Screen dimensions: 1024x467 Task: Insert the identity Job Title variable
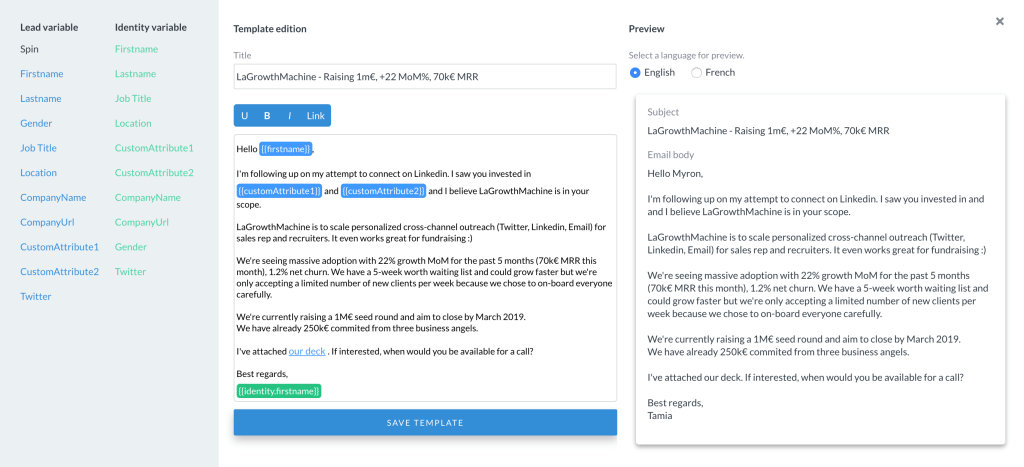click(x=133, y=99)
